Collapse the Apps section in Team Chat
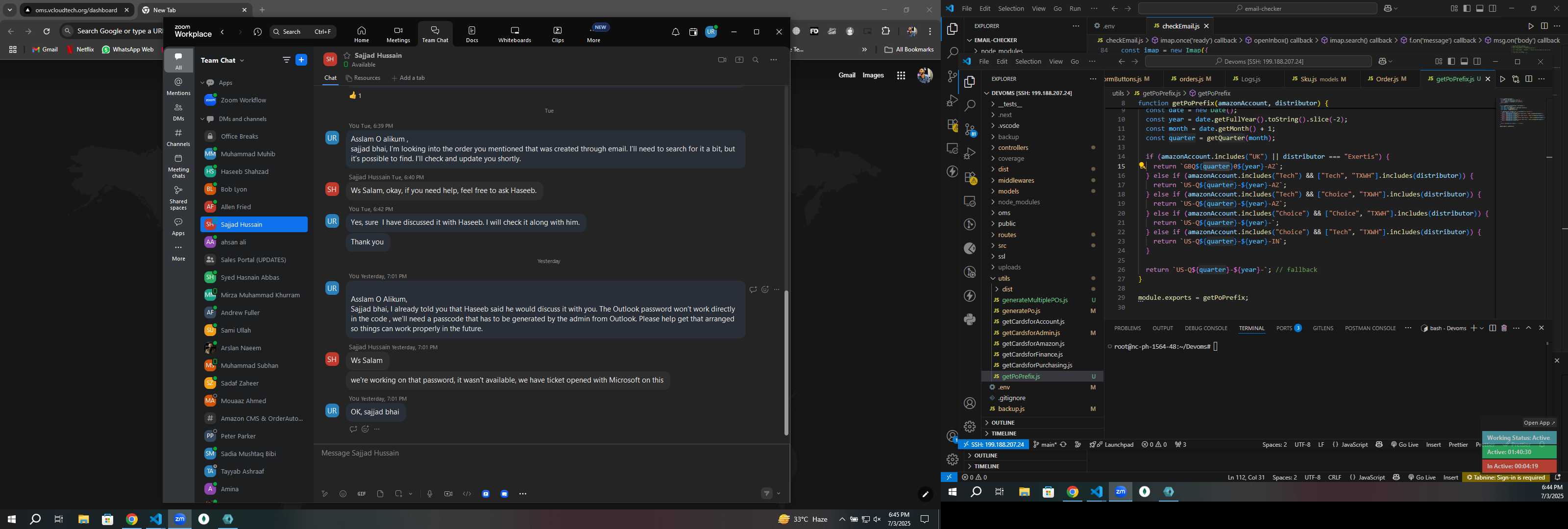 click(202, 83)
